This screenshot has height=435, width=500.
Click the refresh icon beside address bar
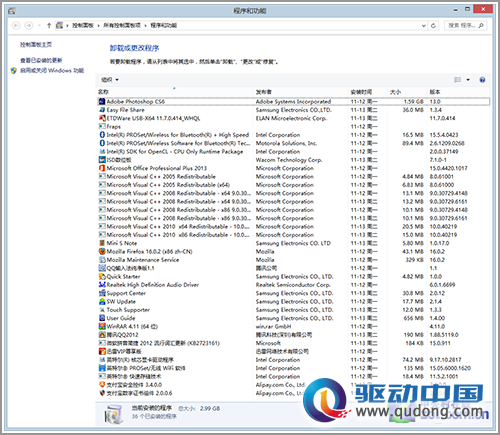coord(433,25)
